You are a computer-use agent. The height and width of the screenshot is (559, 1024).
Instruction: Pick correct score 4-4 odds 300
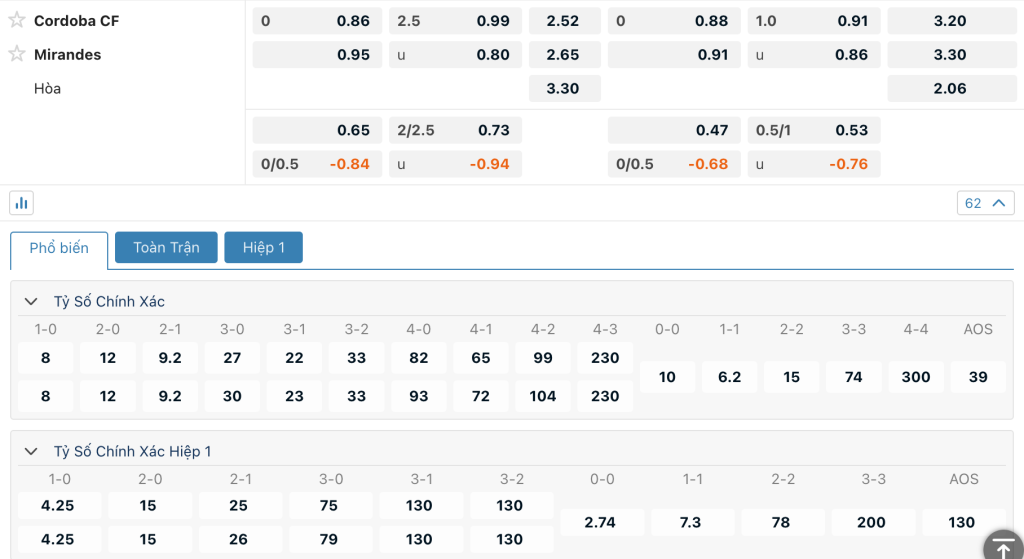[916, 377]
